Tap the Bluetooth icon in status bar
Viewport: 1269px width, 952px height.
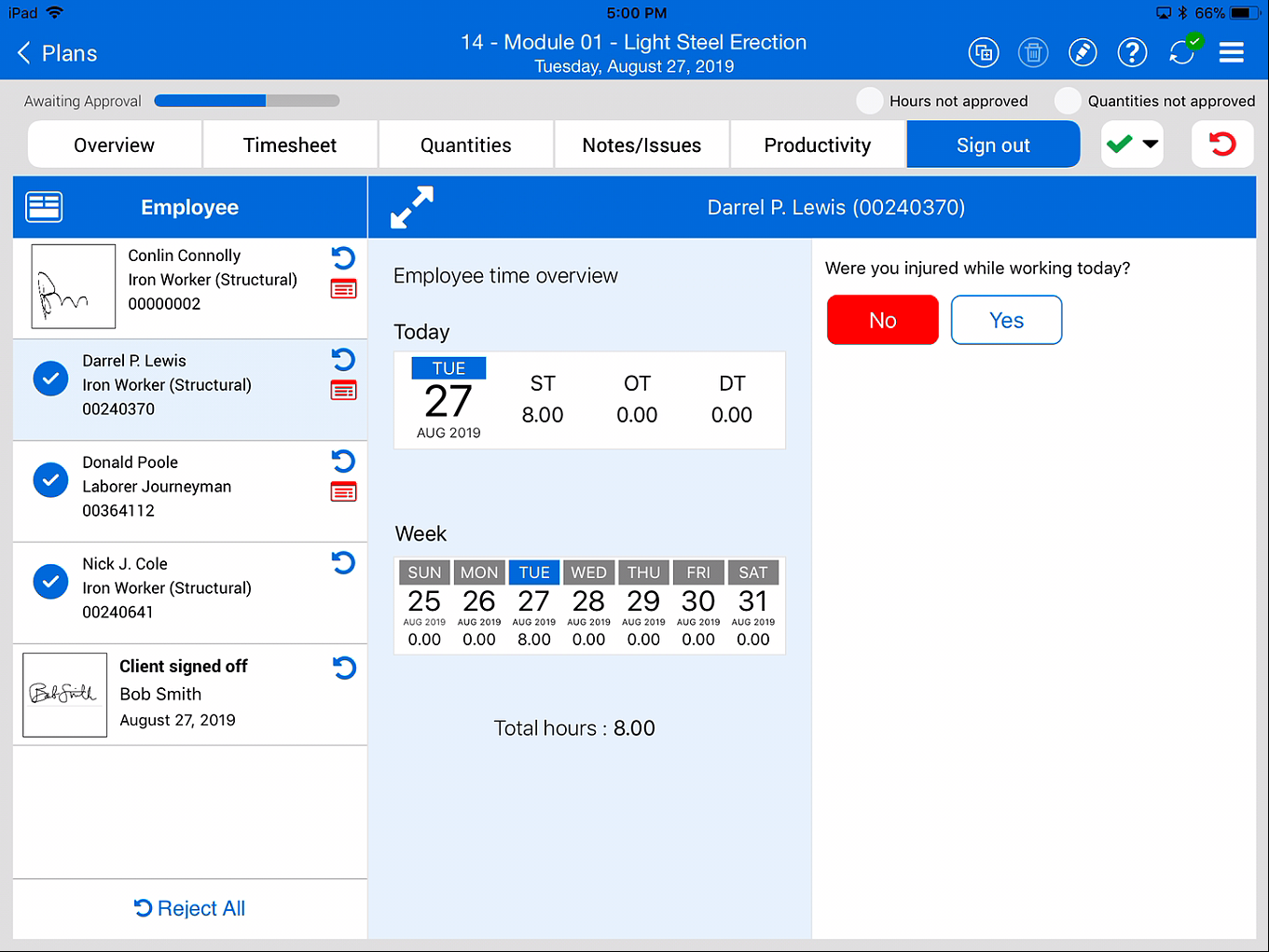[1182, 13]
